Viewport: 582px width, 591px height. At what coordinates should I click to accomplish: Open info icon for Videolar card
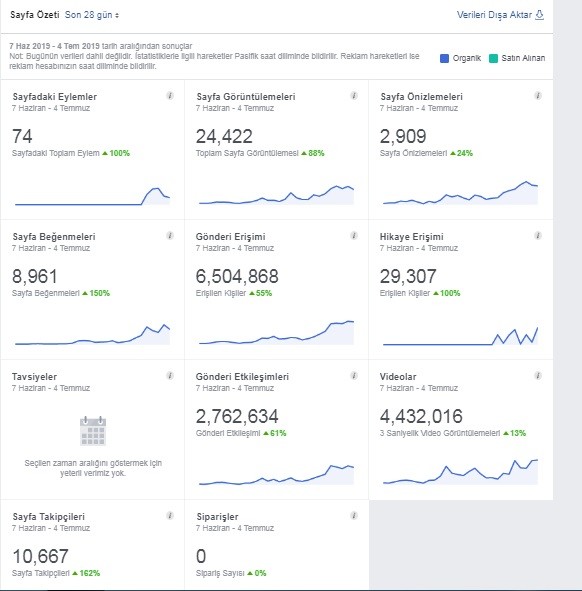tap(538, 376)
